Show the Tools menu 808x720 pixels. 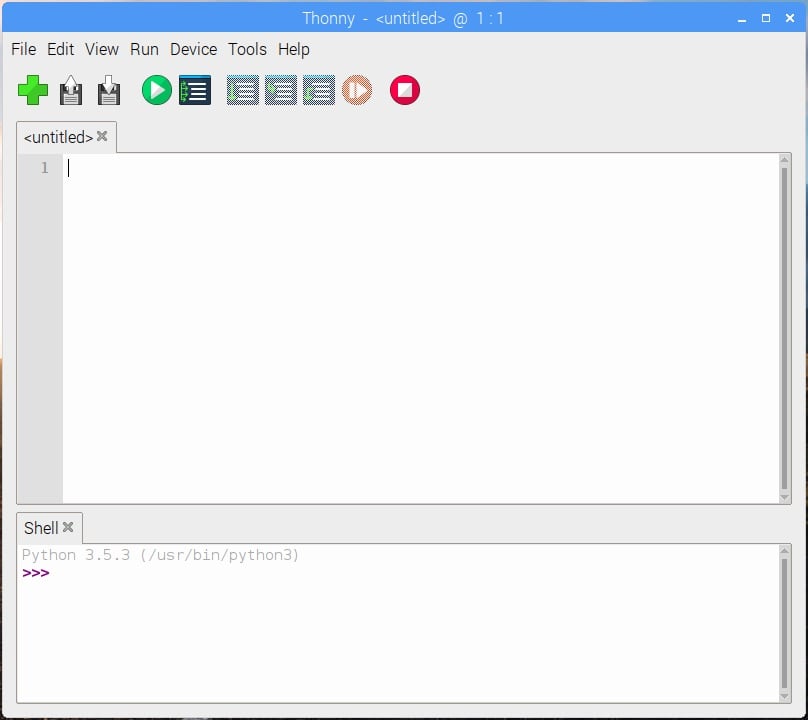click(247, 49)
